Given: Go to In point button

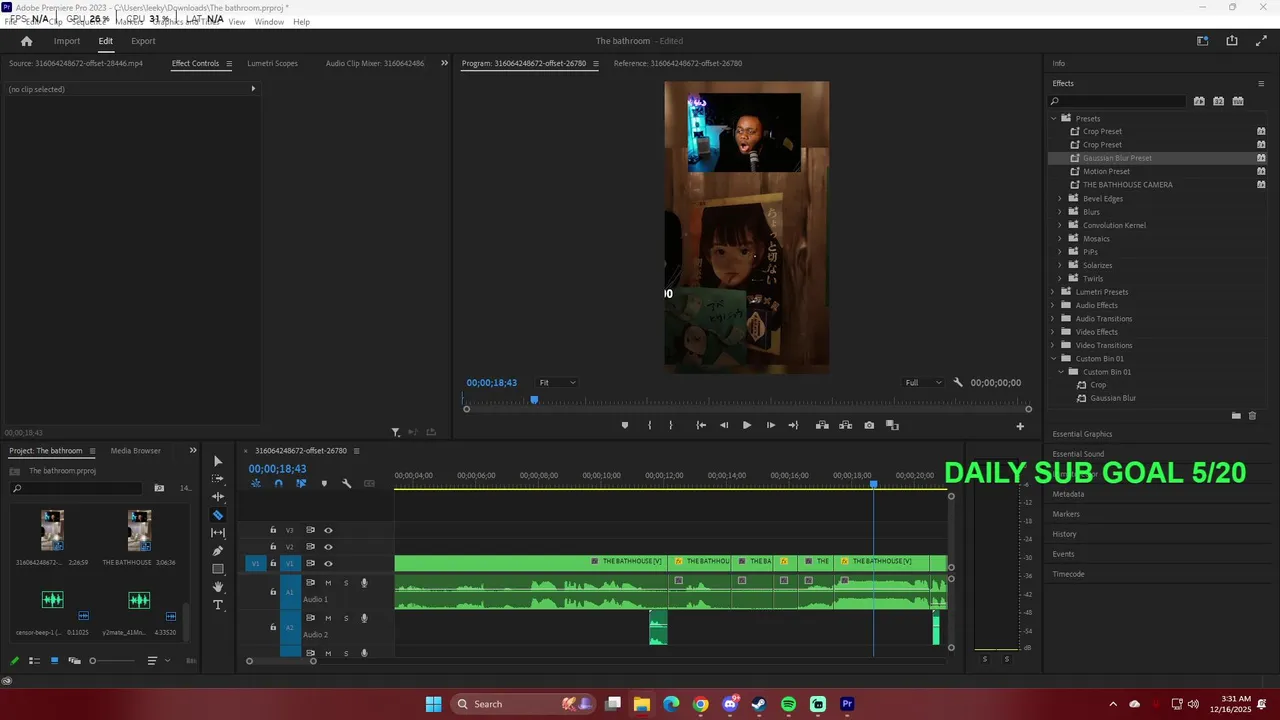Looking at the screenshot, I should (701, 425).
